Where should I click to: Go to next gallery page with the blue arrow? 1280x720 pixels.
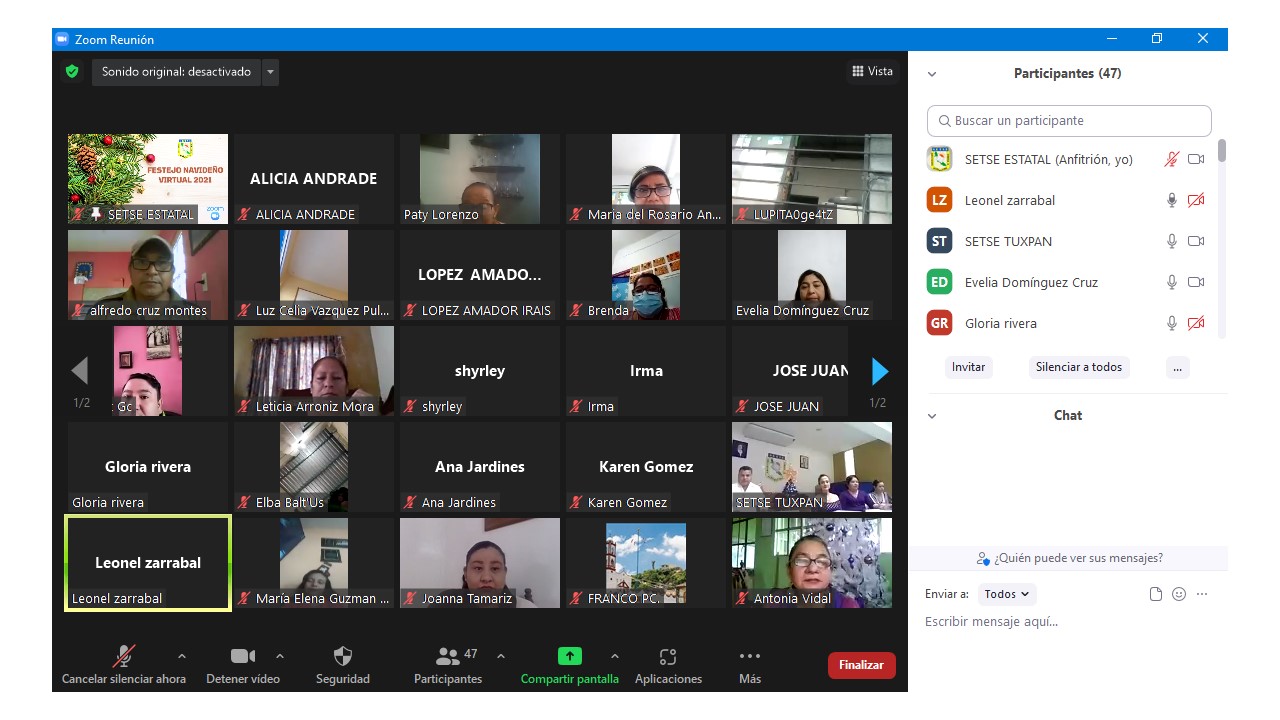click(880, 371)
